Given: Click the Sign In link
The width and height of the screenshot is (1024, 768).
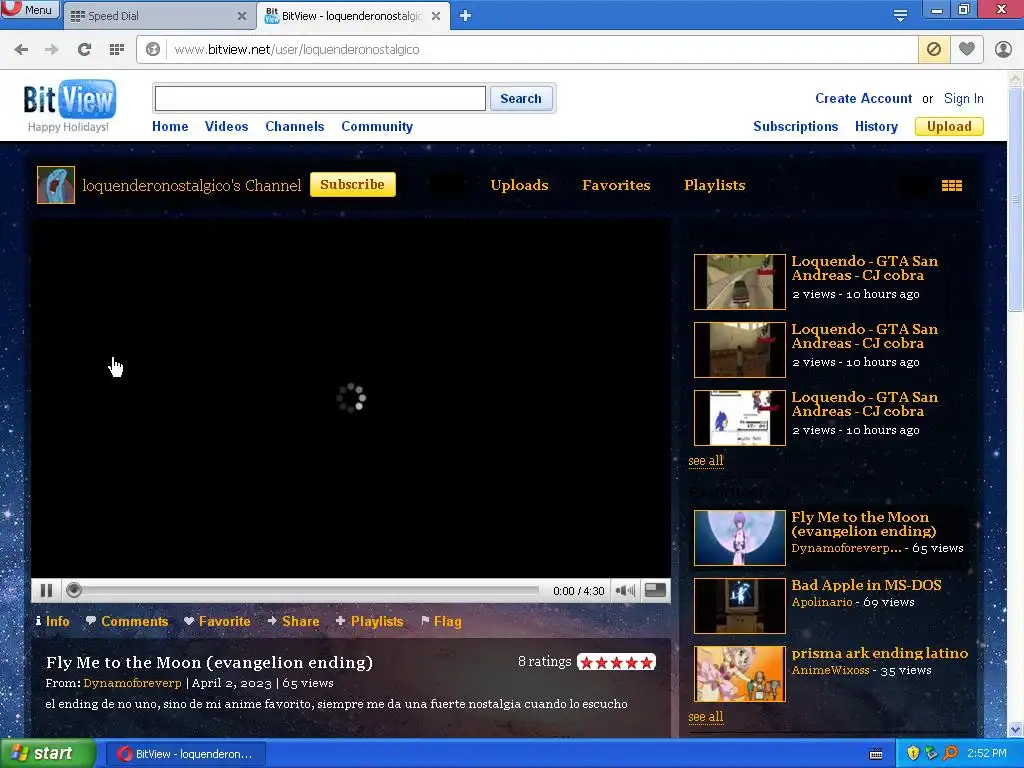Looking at the screenshot, I should click(963, 99).
